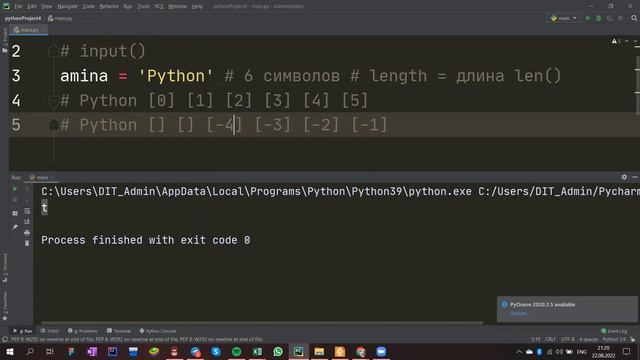Image resolution: width=640 pixels, height=360 pixels.
Task: Open the Code menu
Action: tap(89, 7)
